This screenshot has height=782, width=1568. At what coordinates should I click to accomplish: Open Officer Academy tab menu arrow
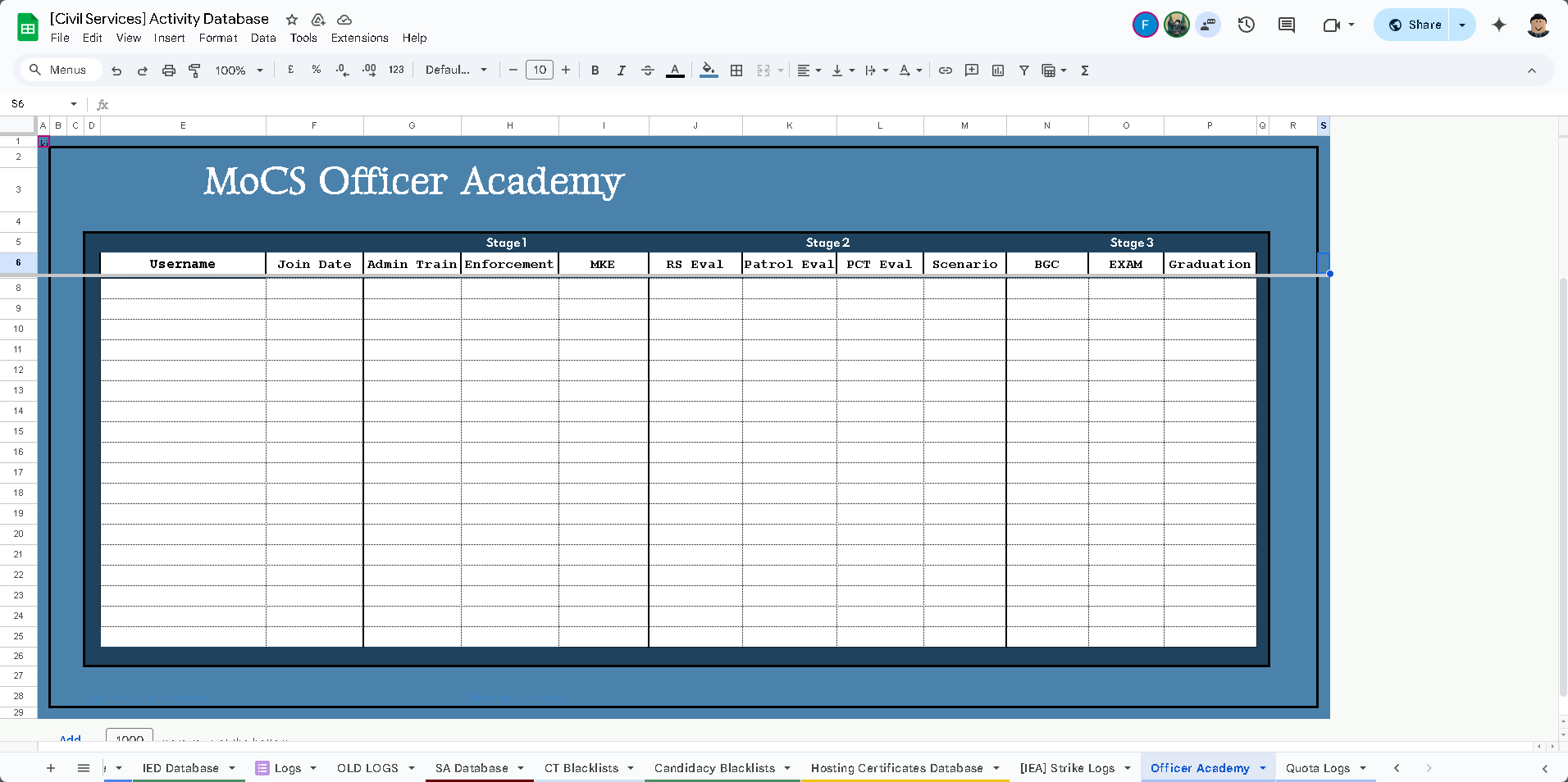tap(1263, 768)
